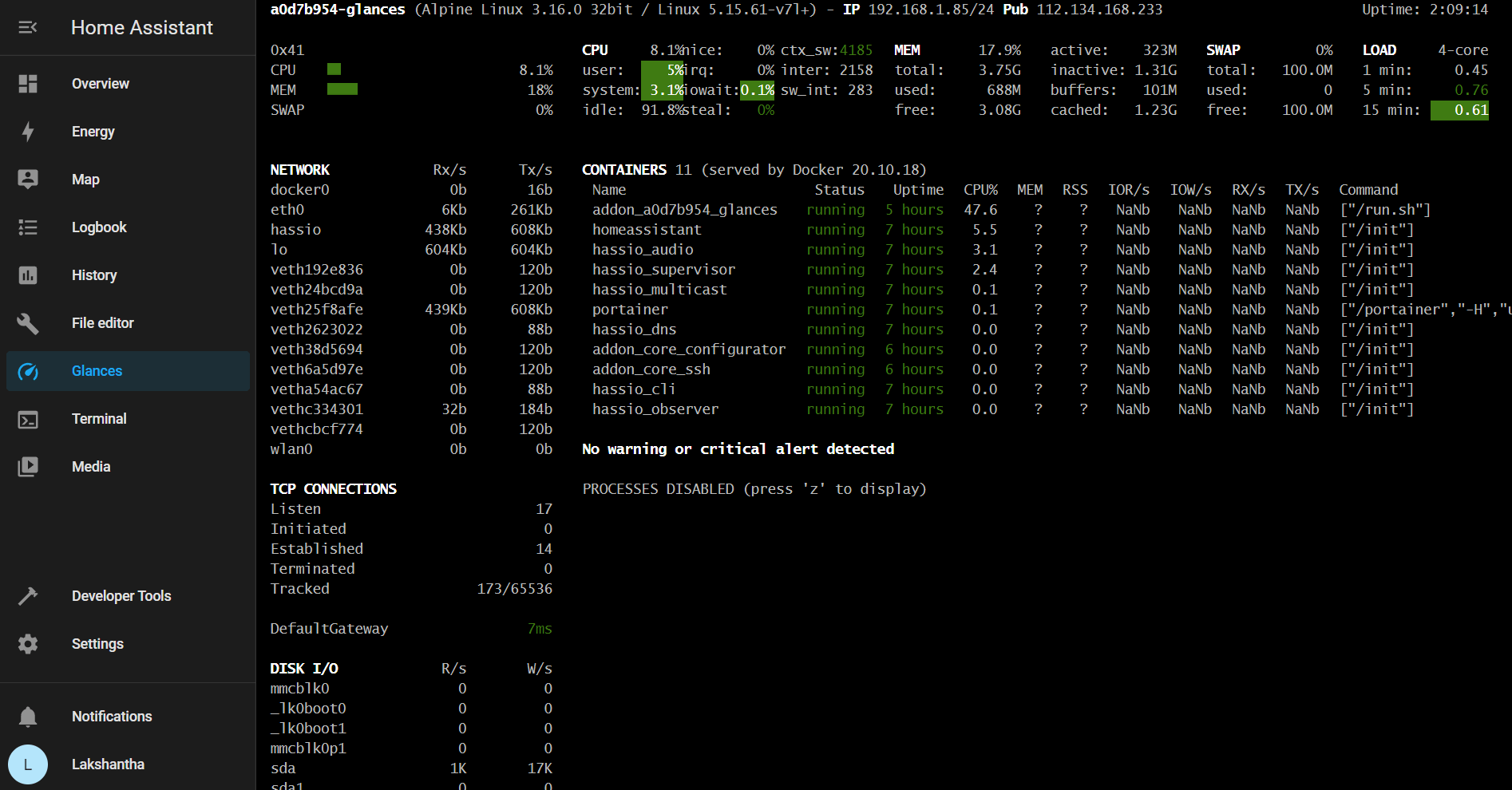Click the hassio_supervisor container name

(663, 270)
